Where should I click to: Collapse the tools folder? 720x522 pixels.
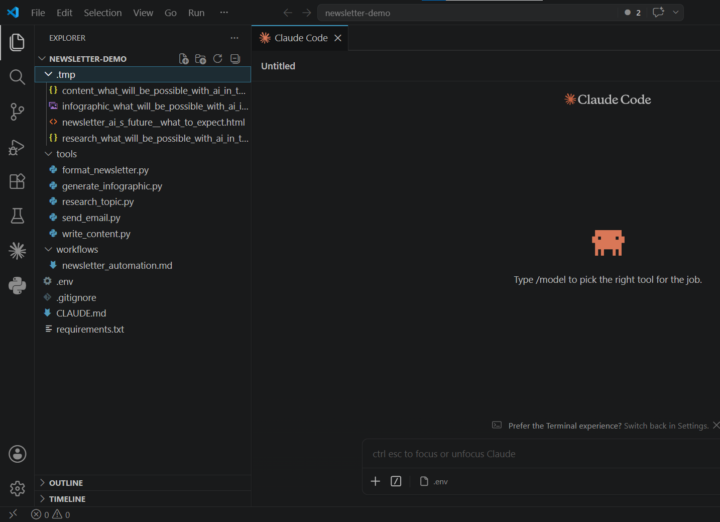[x=48, y=154]
